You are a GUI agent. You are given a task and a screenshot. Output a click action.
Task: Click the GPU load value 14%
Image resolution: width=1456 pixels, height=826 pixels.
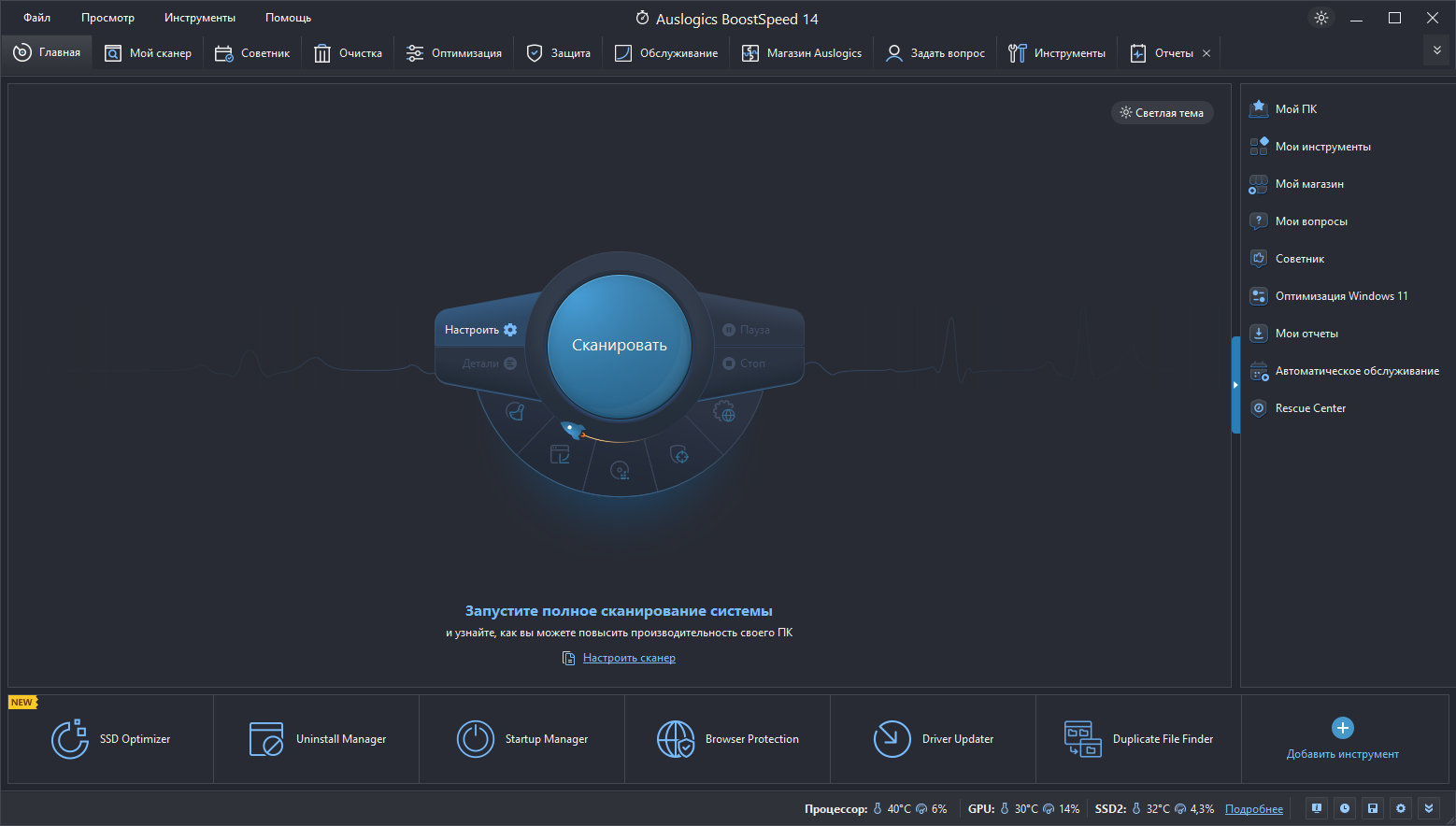[1069, 809]
